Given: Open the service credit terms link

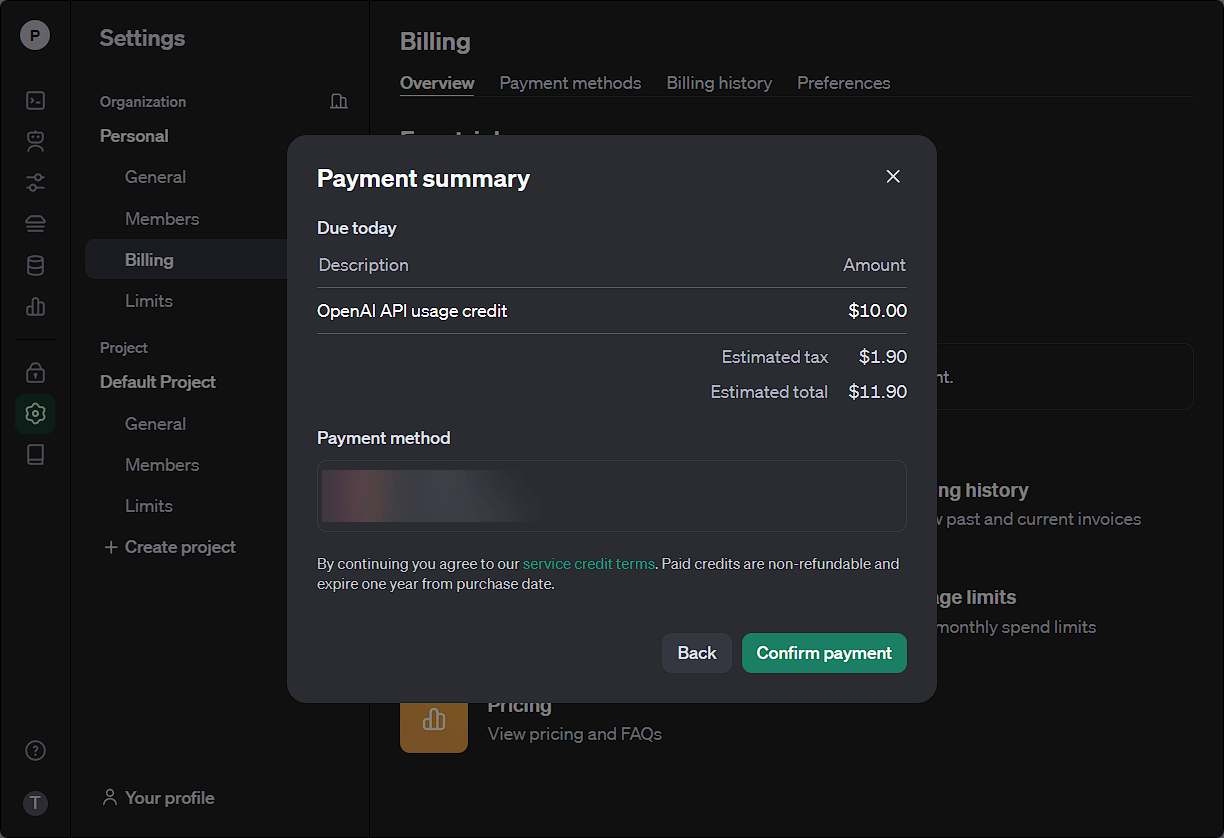Looking at the screenshot, I should [x=588, y=564].
